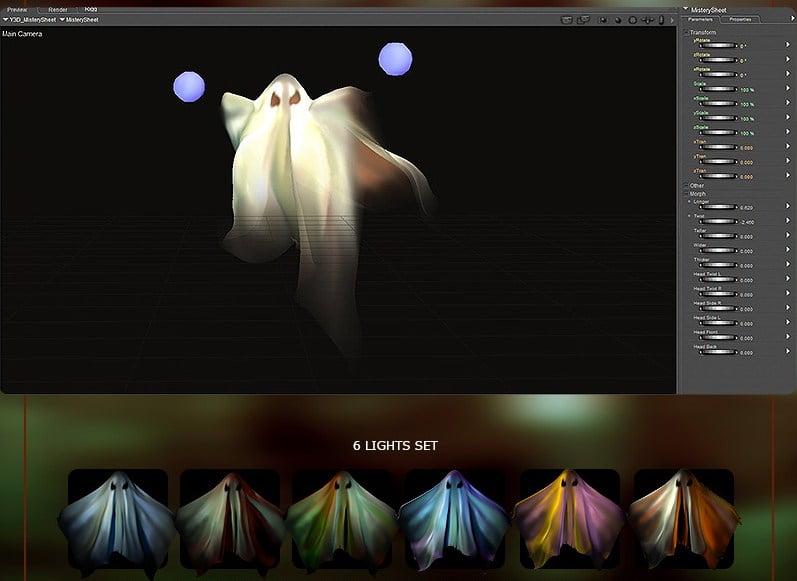Click the crosshair-style icon in the preview toolbar
Image resolution: width=797 pixels, height=581 pixels.
point(648,20)
